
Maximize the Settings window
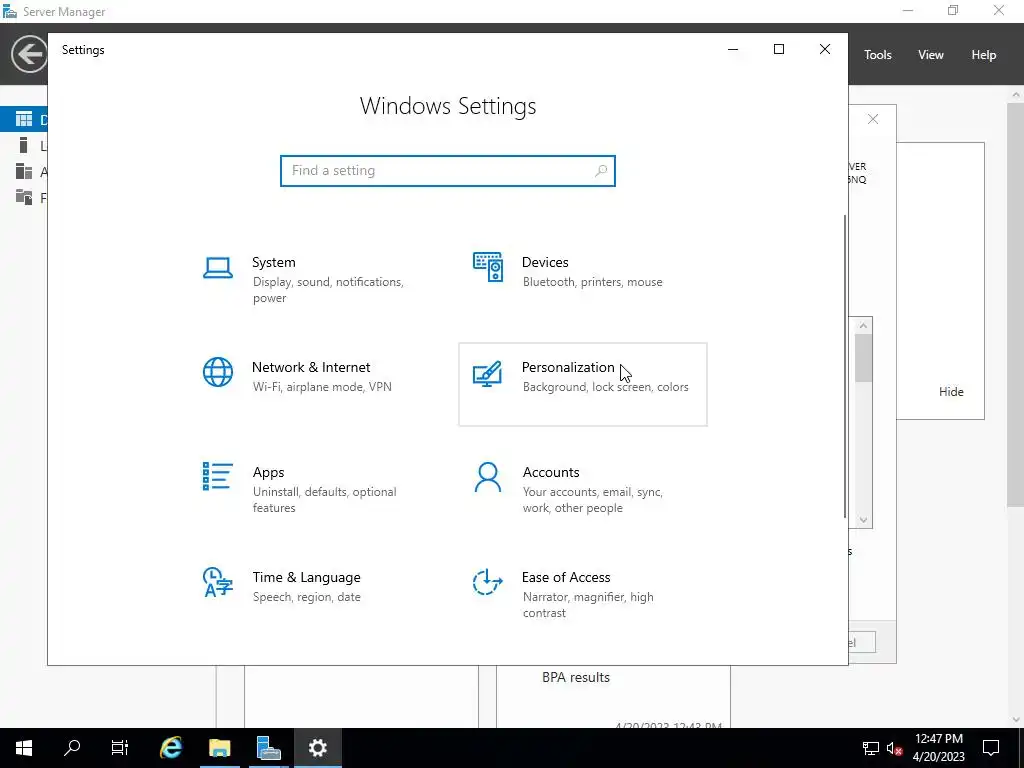tap(778, 50)
